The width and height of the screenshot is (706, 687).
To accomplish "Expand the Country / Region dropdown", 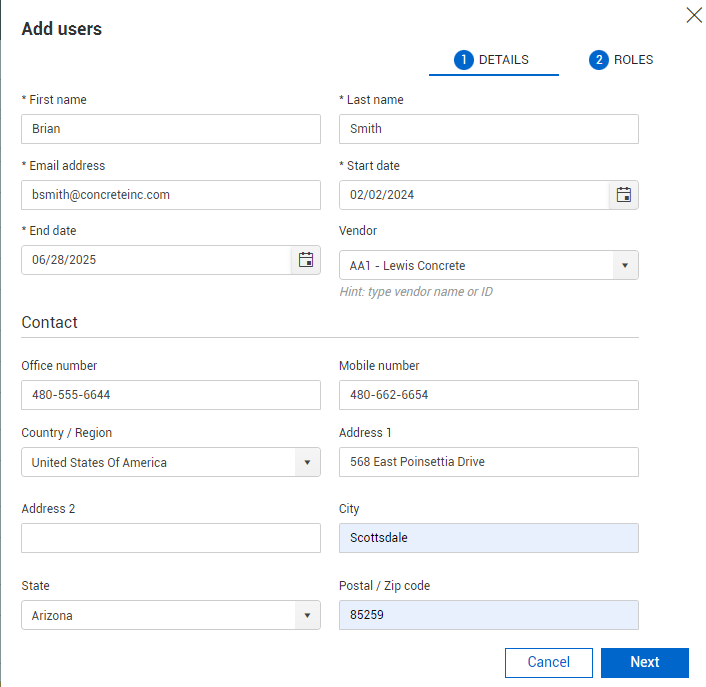I will click(306, 462).
